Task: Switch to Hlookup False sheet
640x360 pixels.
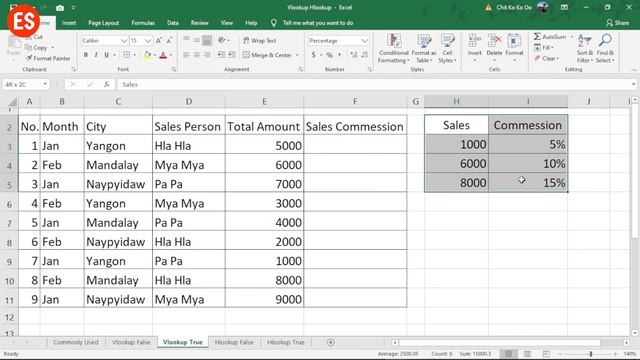Action: pos(234,342)
